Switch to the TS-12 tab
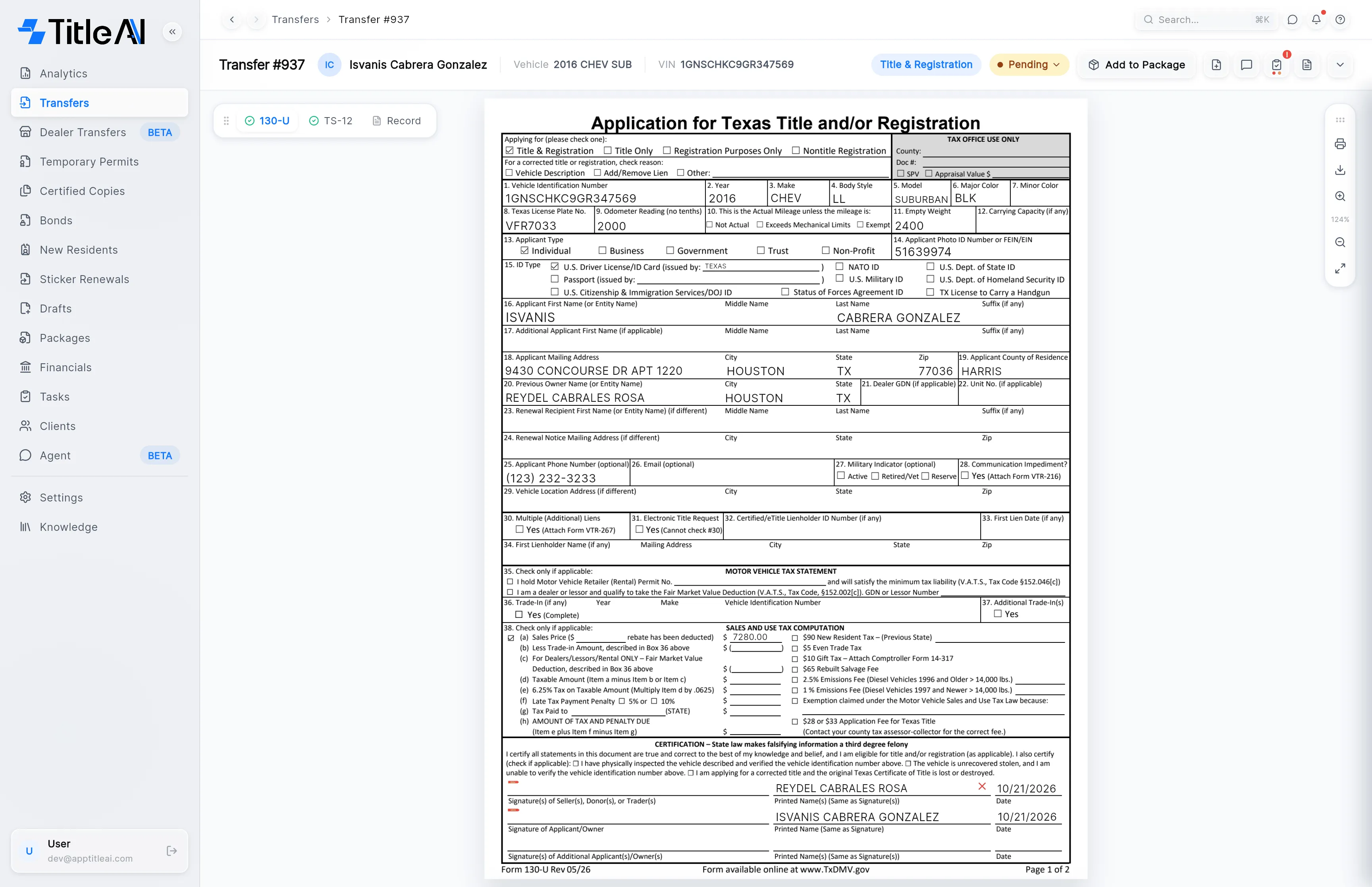 click(330, 120)
